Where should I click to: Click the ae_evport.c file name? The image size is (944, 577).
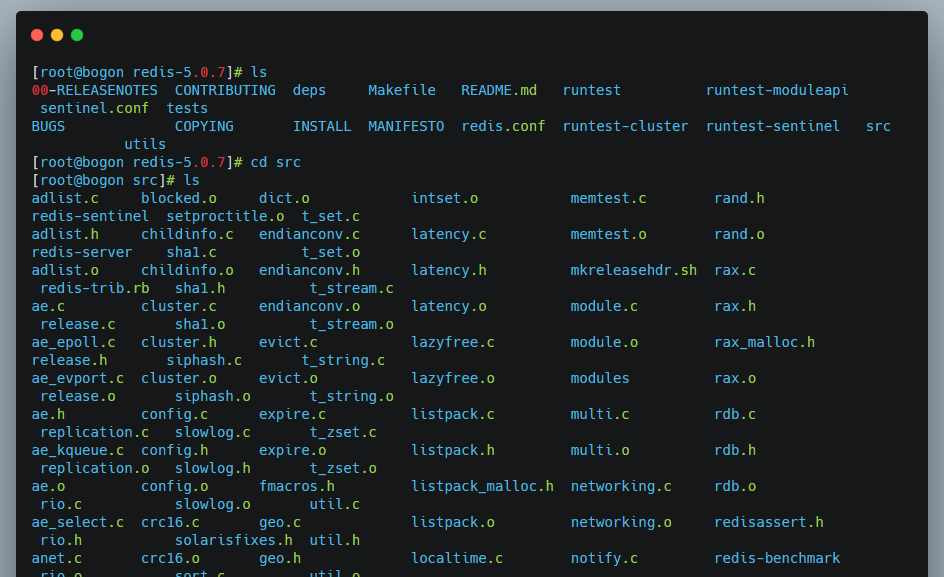tap(78, 378)
